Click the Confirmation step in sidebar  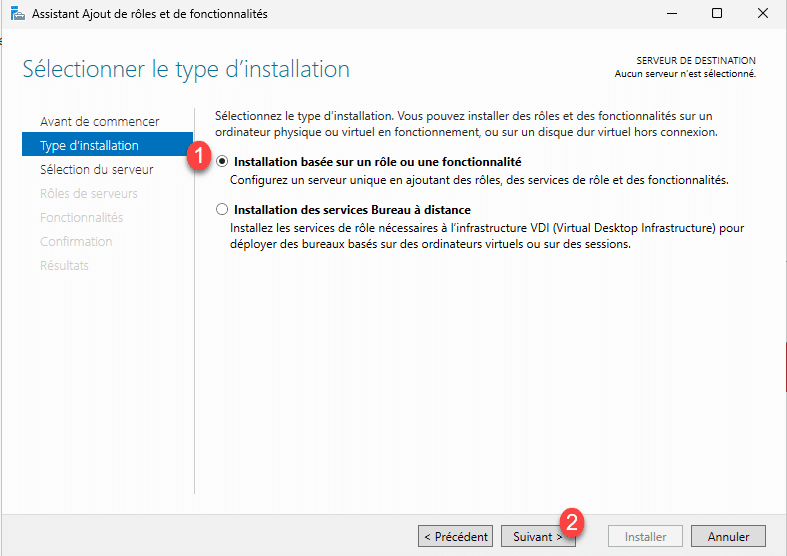[x=76, y=241]
